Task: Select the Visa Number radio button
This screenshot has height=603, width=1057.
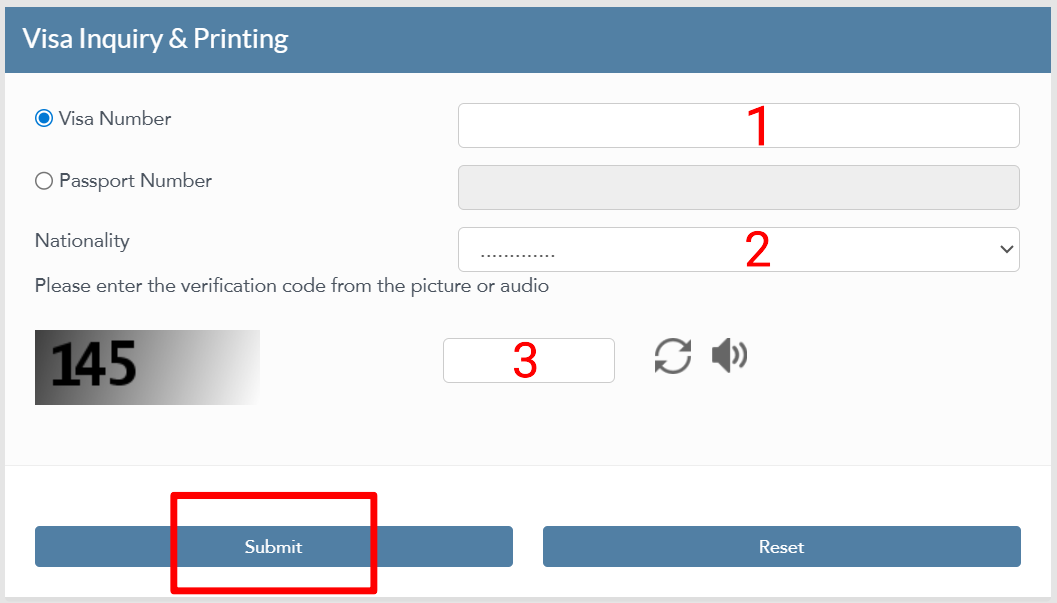Action: [x=43, y=119]
